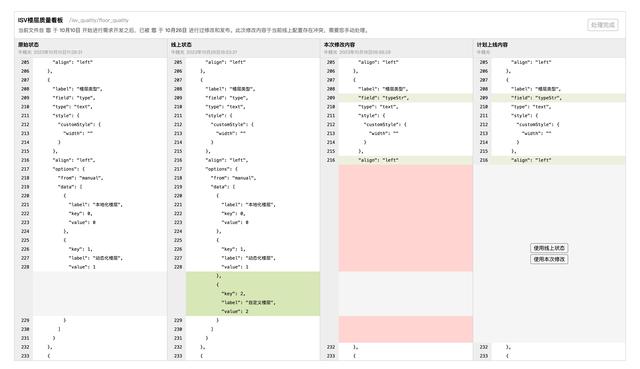Click line number 209 in the 计划上线内容 column
Screen dimensions: 640x369
484,98
